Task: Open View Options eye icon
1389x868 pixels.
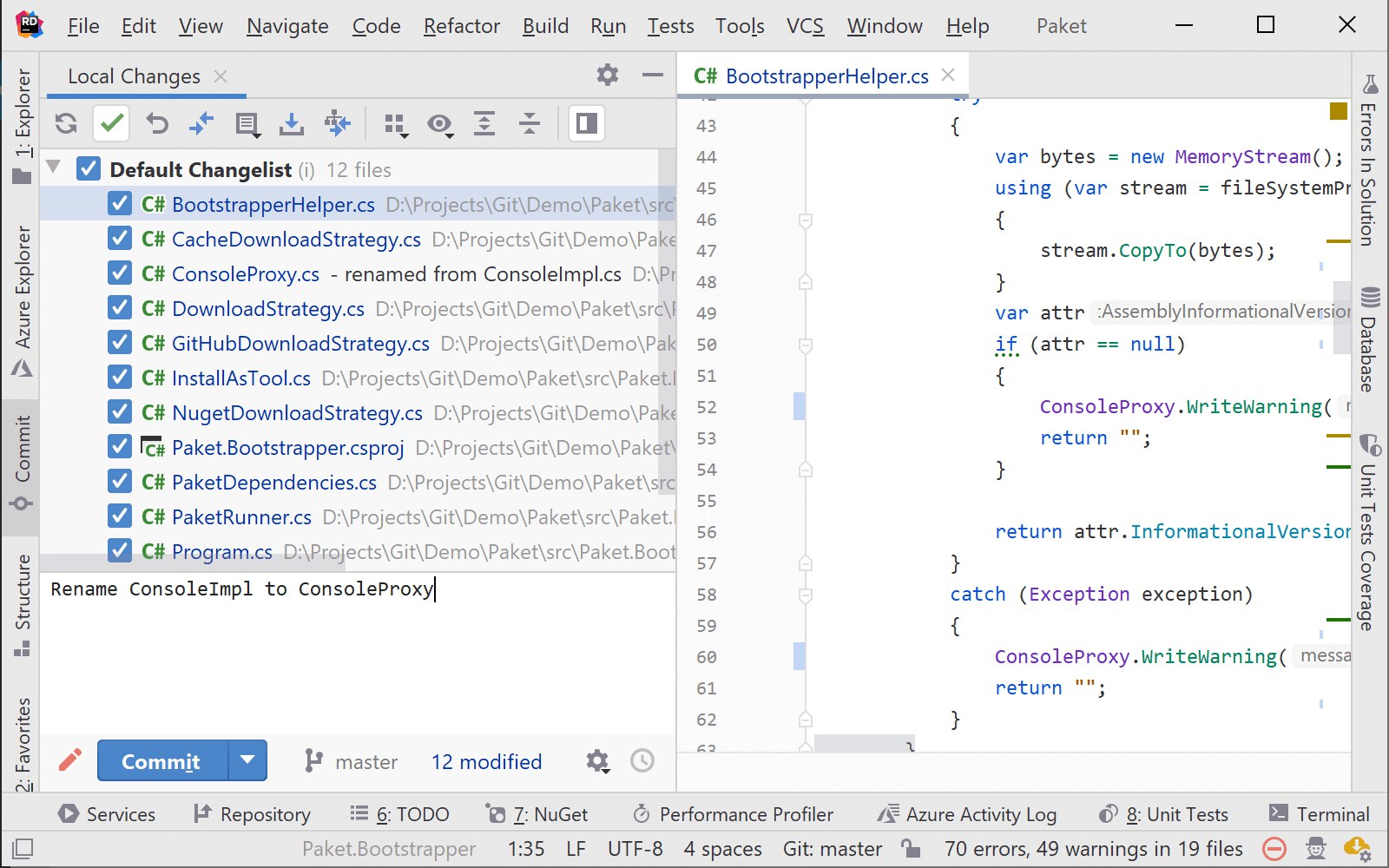Action: tap(440, 125)
